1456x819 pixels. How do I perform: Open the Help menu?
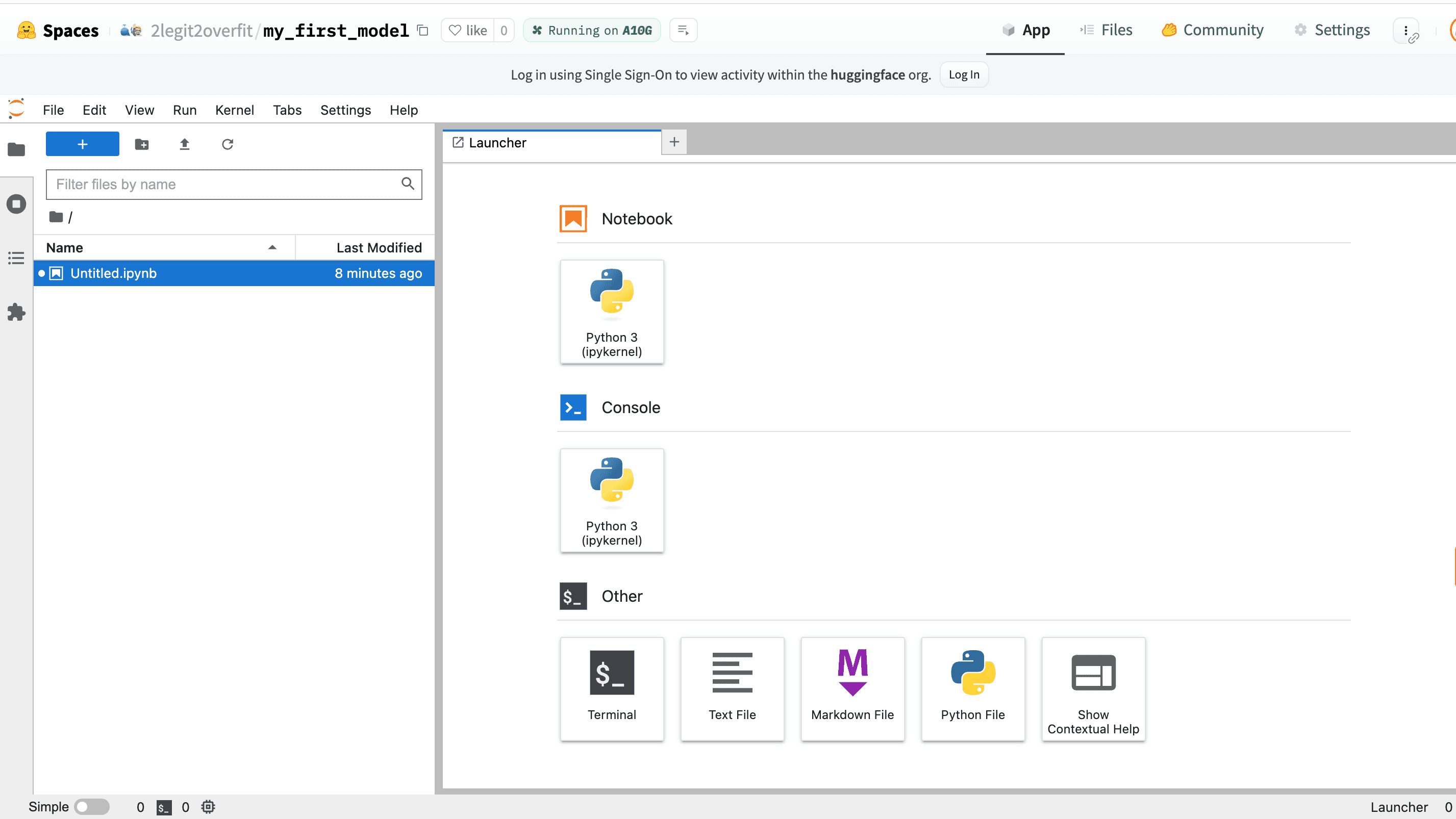[x=404, y=110]
